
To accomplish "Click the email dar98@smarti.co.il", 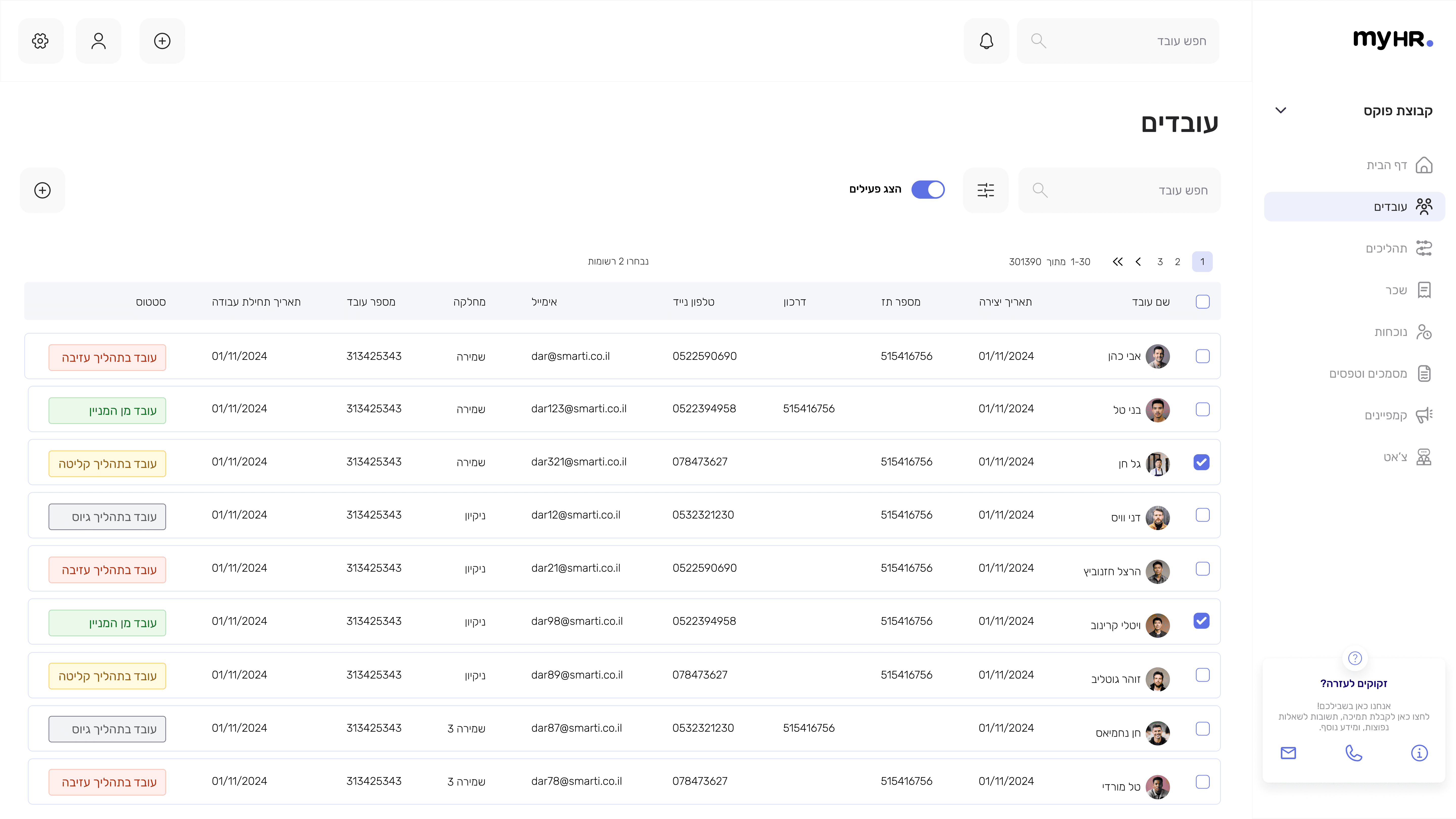I will (577, 621).
